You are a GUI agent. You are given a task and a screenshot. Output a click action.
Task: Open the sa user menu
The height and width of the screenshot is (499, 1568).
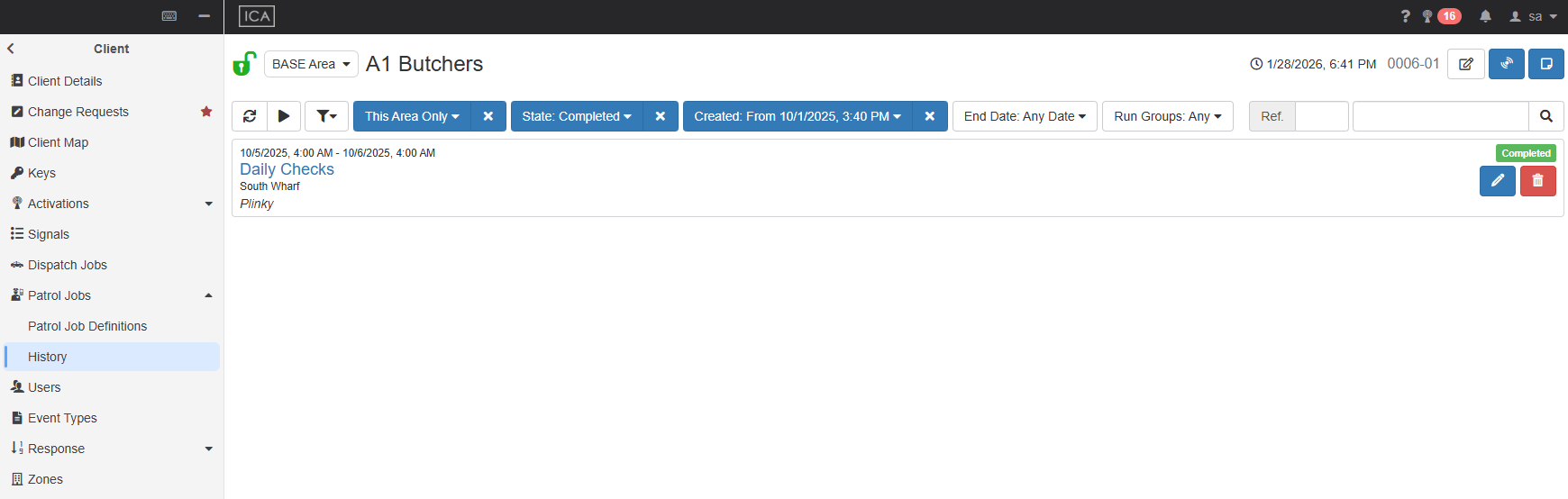[x=1534, y=16]
